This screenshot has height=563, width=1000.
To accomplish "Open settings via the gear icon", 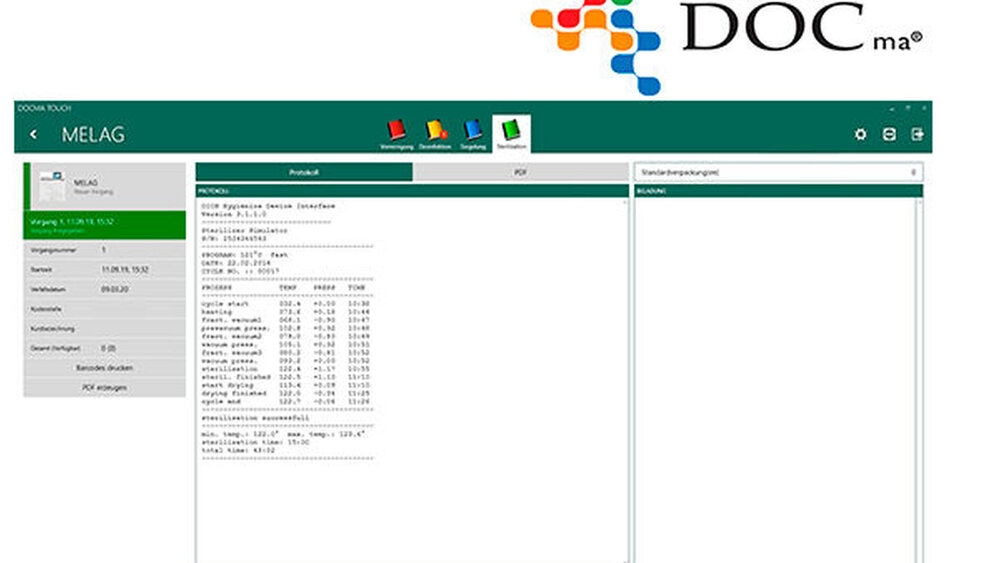I will pos(860,134).
